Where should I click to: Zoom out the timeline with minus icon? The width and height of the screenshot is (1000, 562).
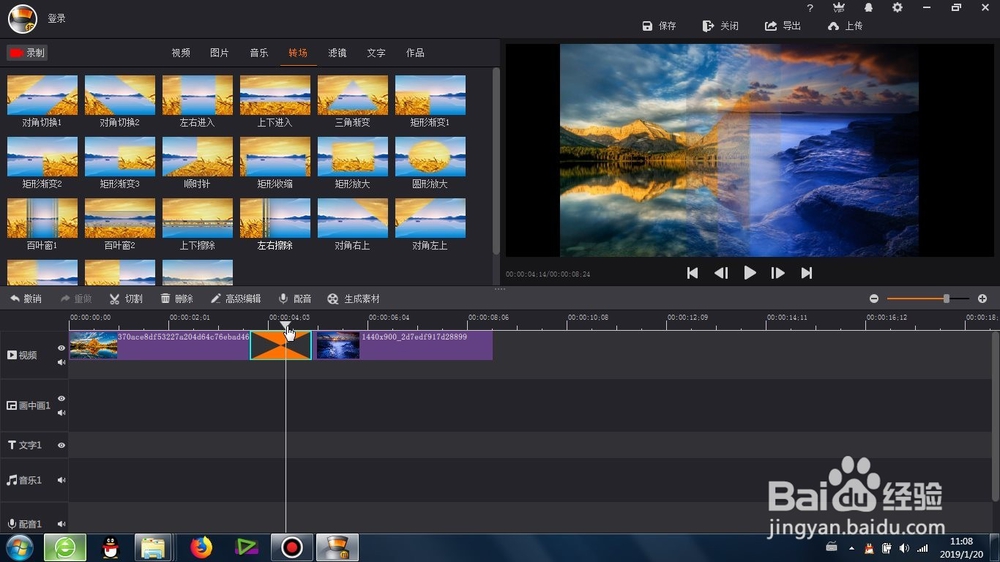click(874, 299)
